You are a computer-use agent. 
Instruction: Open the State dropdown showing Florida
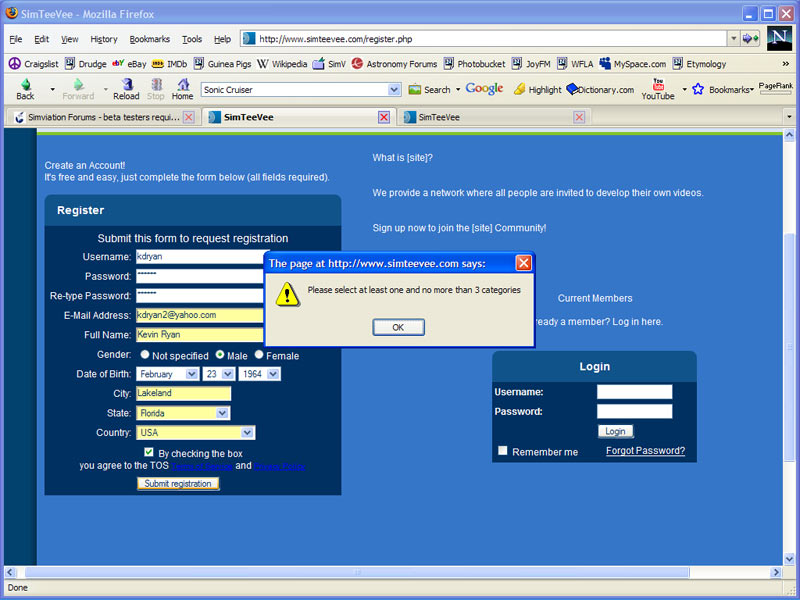pos(183,413)
